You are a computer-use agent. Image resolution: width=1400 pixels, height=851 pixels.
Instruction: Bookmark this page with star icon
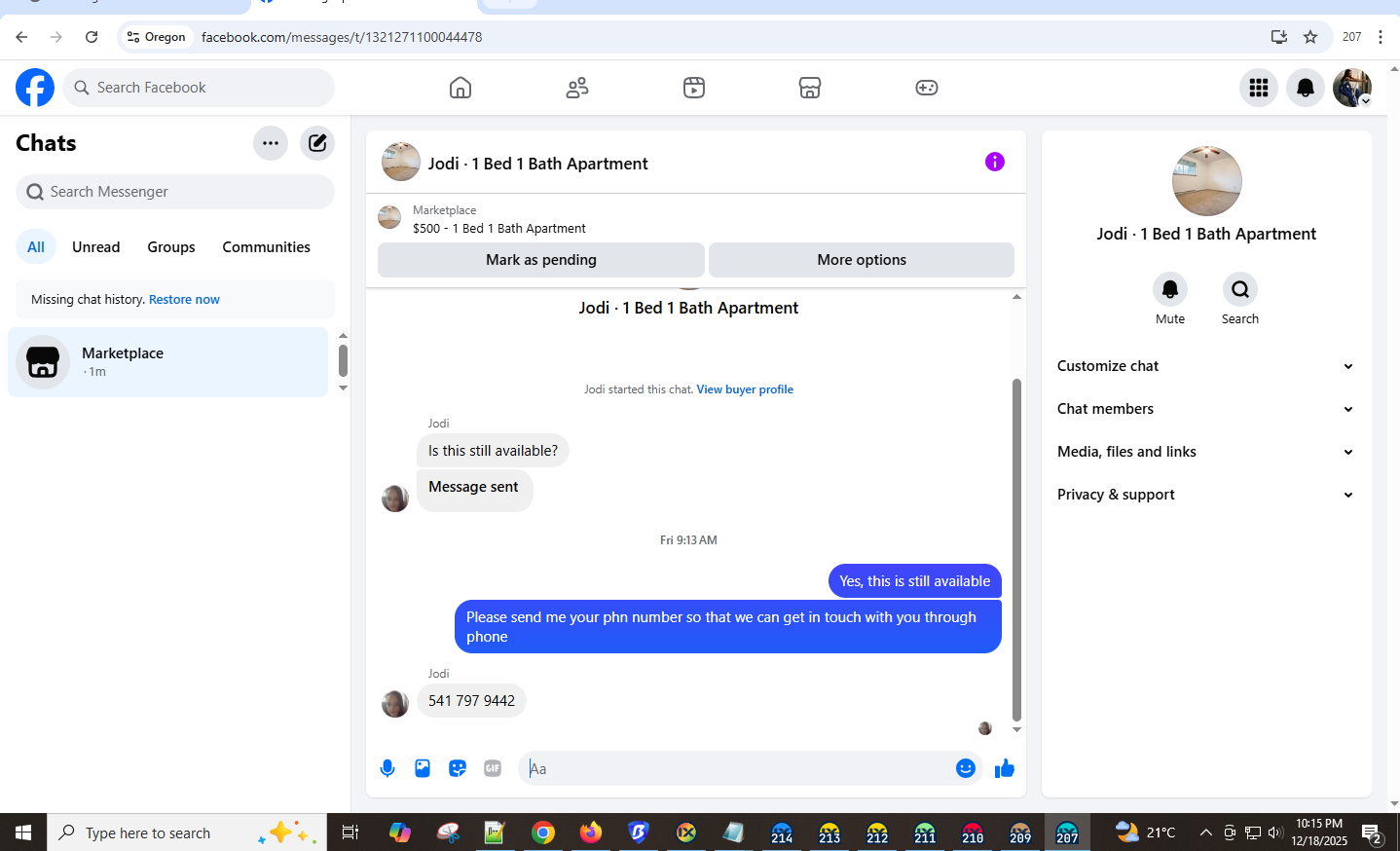coord(1310,37)
